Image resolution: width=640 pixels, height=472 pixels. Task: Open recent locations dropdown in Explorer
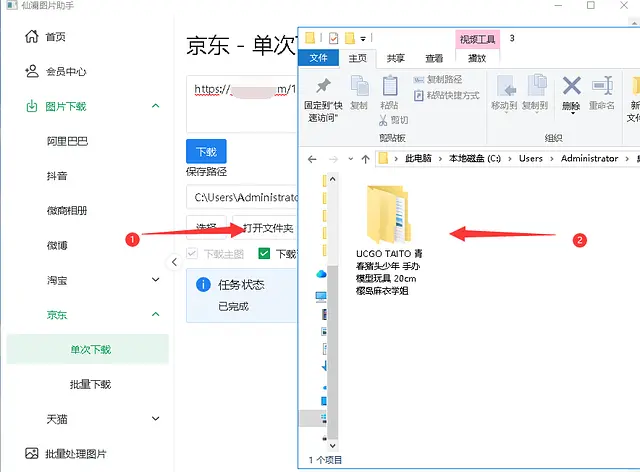pos(350,159)
